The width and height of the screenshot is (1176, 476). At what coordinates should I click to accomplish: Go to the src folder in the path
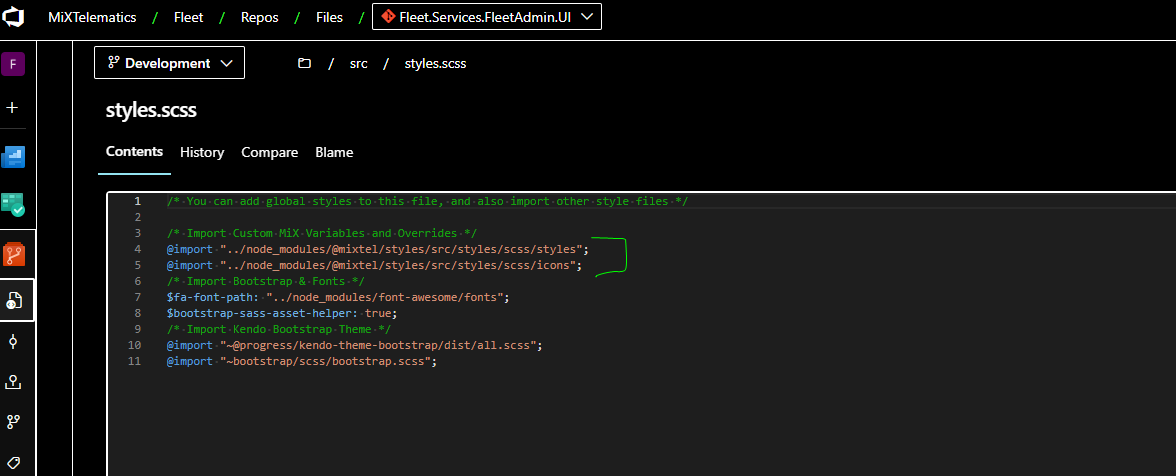pyautogui.click(x=358, y=63)
